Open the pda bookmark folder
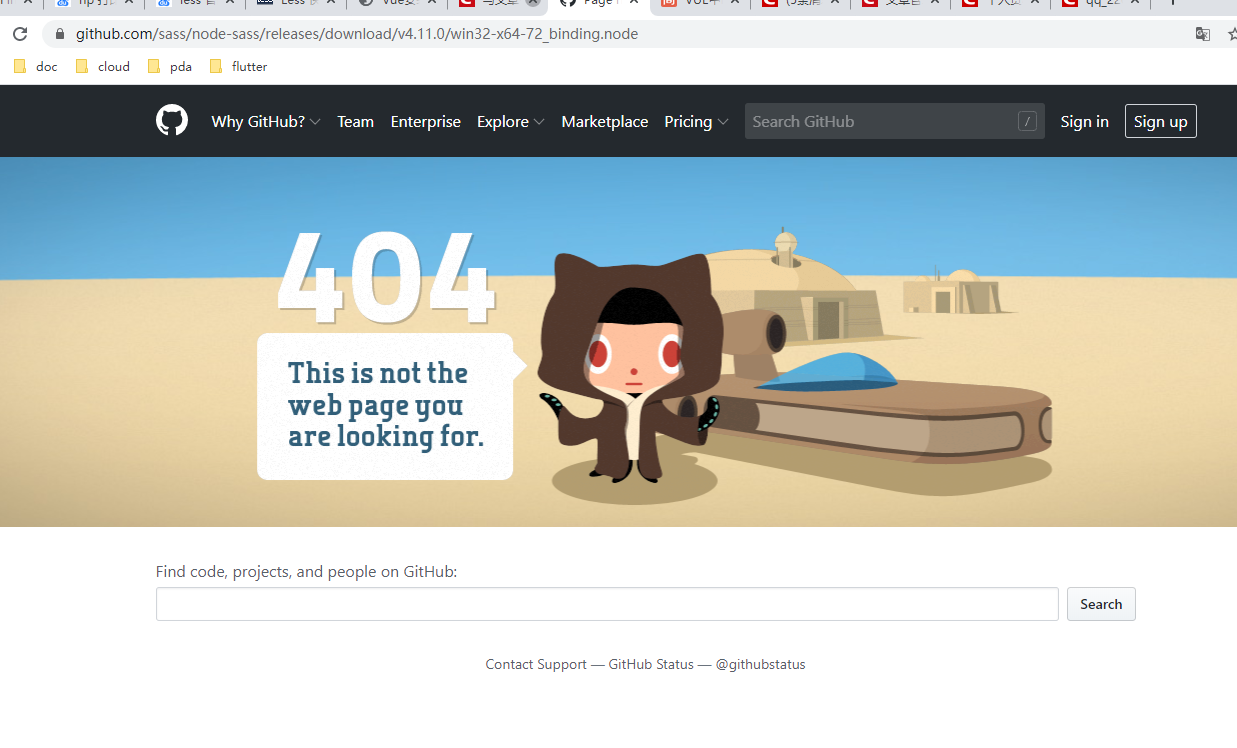1237x748 pixels. 170,67
